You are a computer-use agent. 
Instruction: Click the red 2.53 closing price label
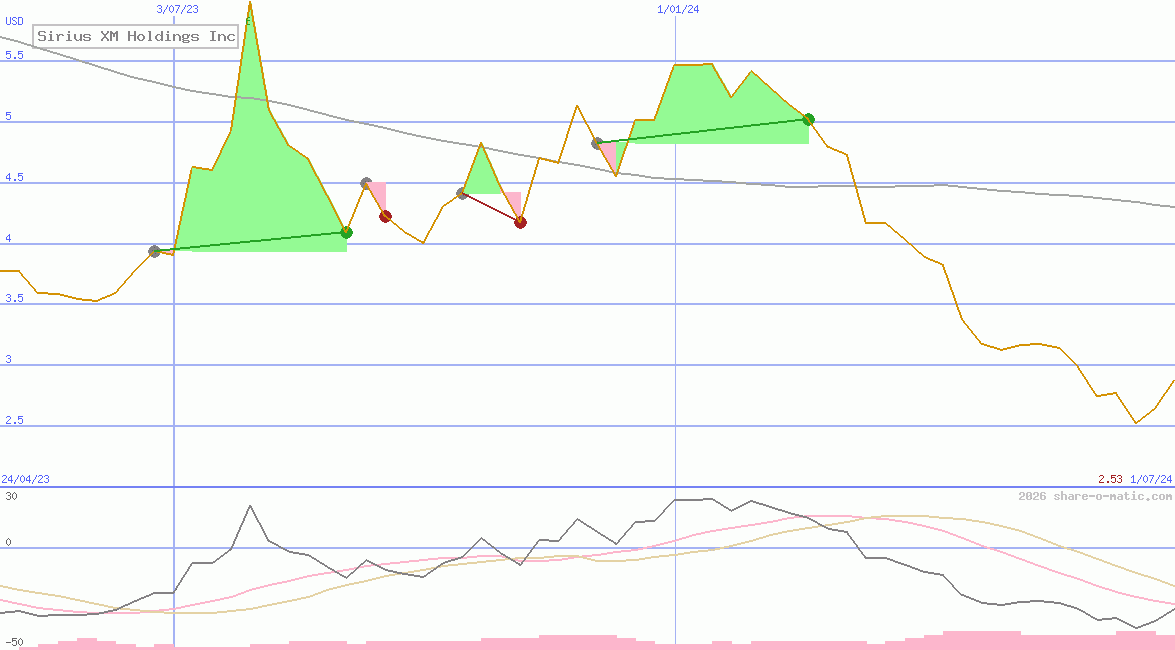pyautogui.click(x=1112, y=479)
